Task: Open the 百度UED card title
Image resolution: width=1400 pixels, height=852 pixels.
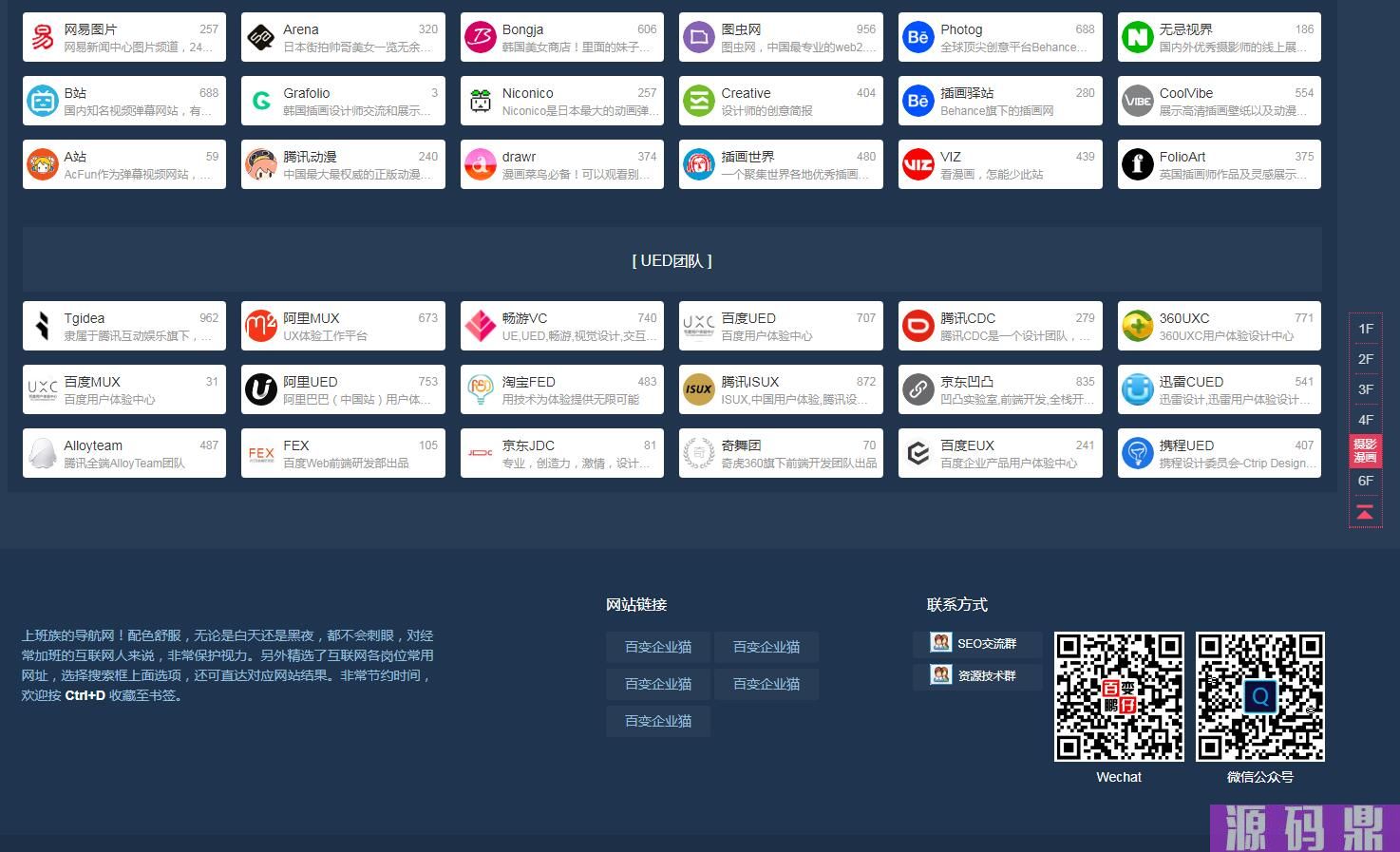Action: (748, 318)
